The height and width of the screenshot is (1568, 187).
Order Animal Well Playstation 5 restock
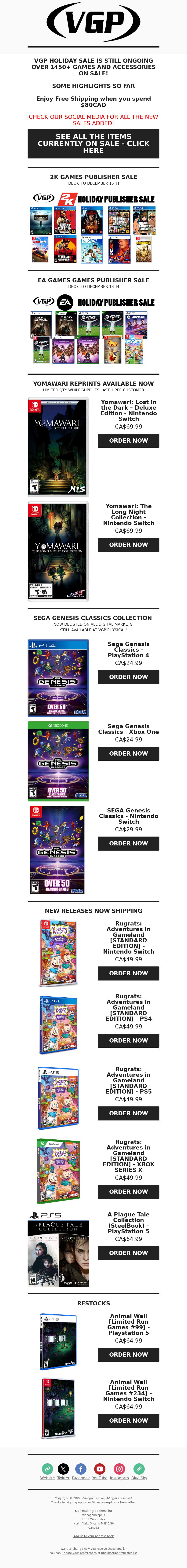(128, 1354)
